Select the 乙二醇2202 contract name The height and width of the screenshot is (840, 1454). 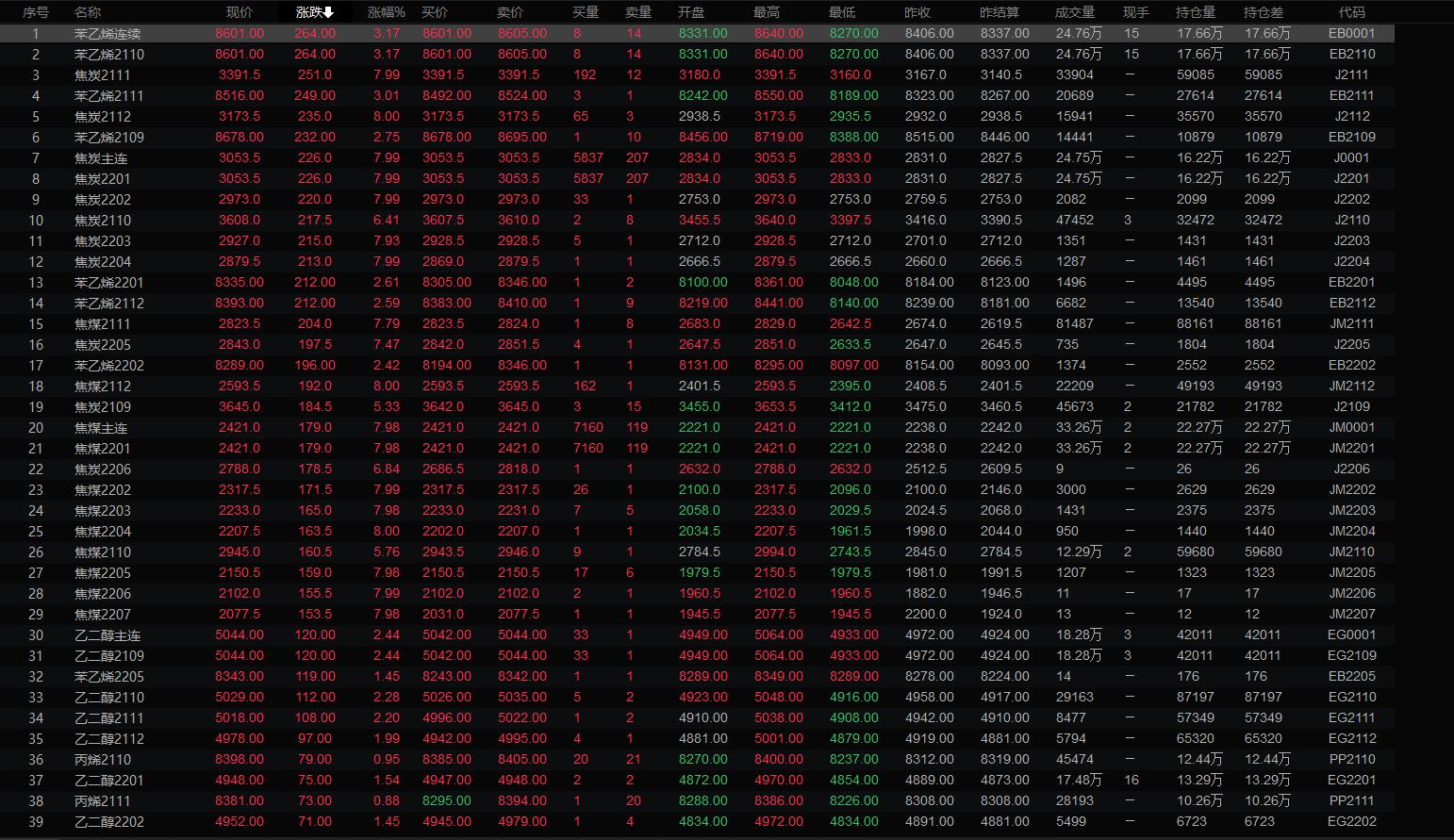tap(109, 822)
